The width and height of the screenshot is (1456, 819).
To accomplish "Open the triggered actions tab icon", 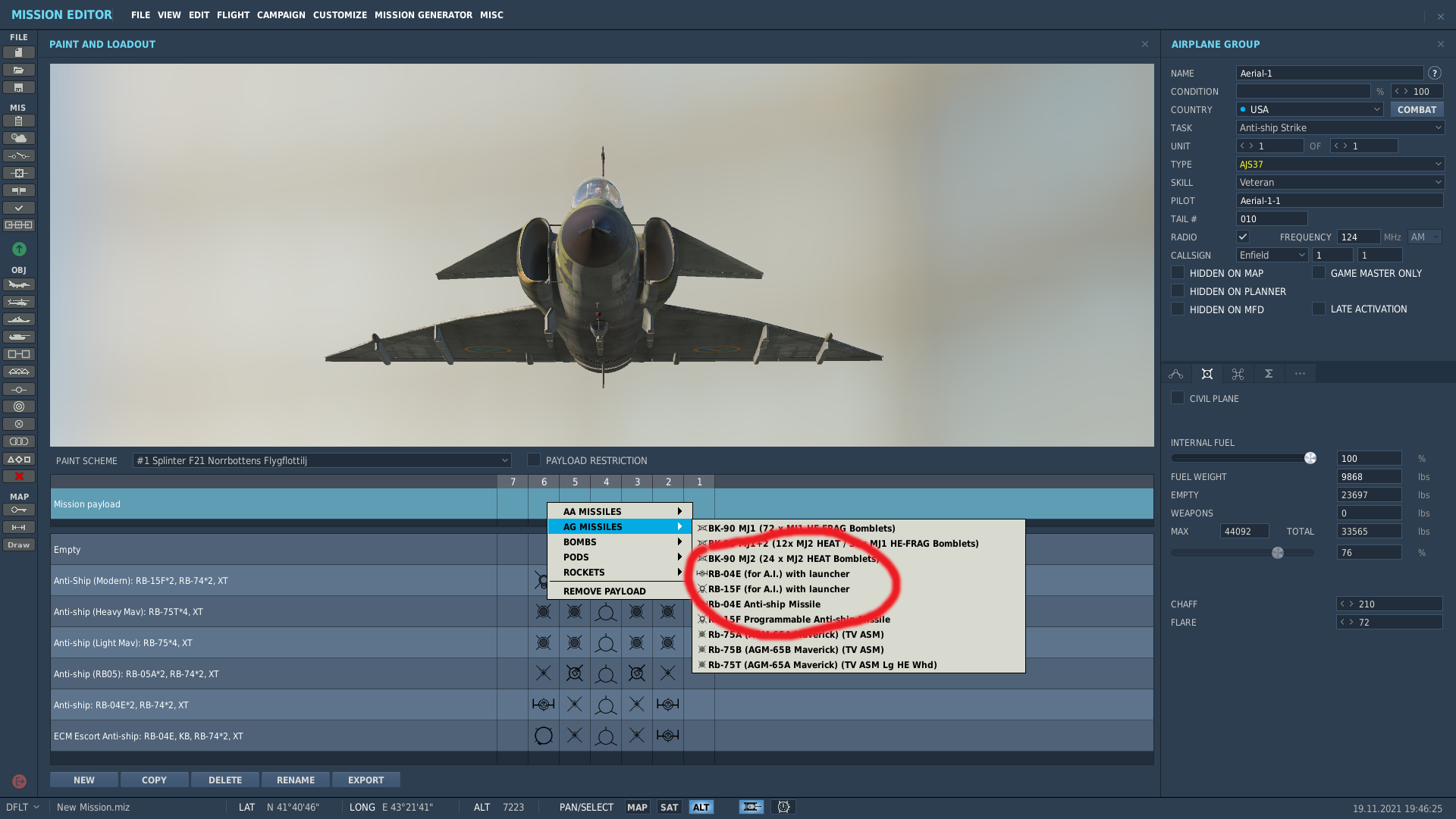I will pyautogui.click(x=1238, y=374).
